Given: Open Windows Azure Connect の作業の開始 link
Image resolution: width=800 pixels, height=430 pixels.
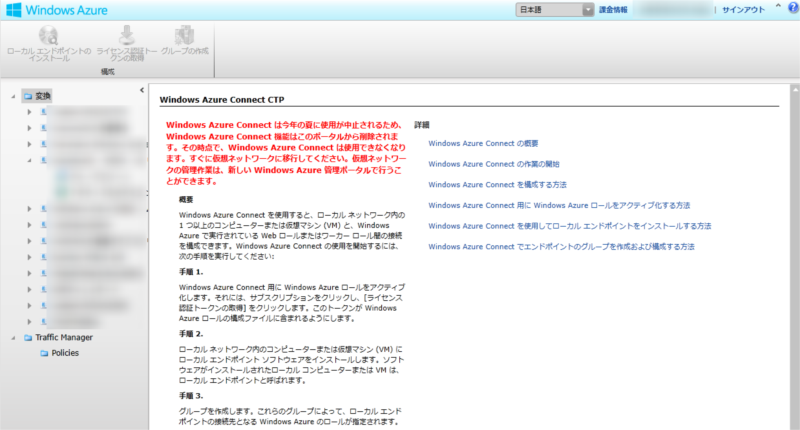Looking at the screenshot, I should click(x=494, y=164).
